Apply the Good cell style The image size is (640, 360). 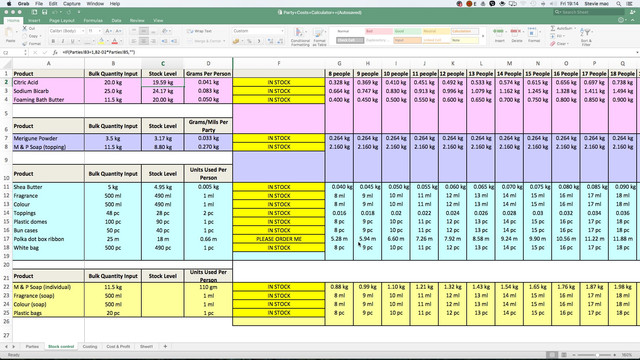(x=407, y=31)
